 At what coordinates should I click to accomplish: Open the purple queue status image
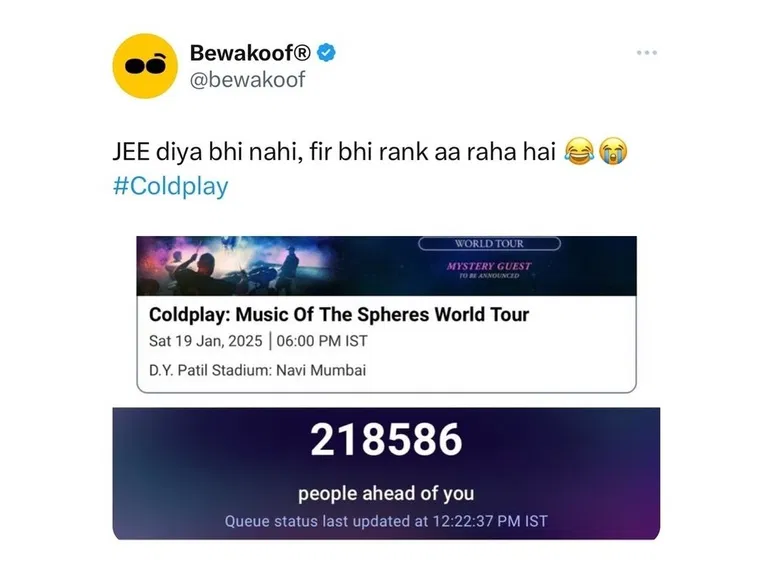pos(386,474)
